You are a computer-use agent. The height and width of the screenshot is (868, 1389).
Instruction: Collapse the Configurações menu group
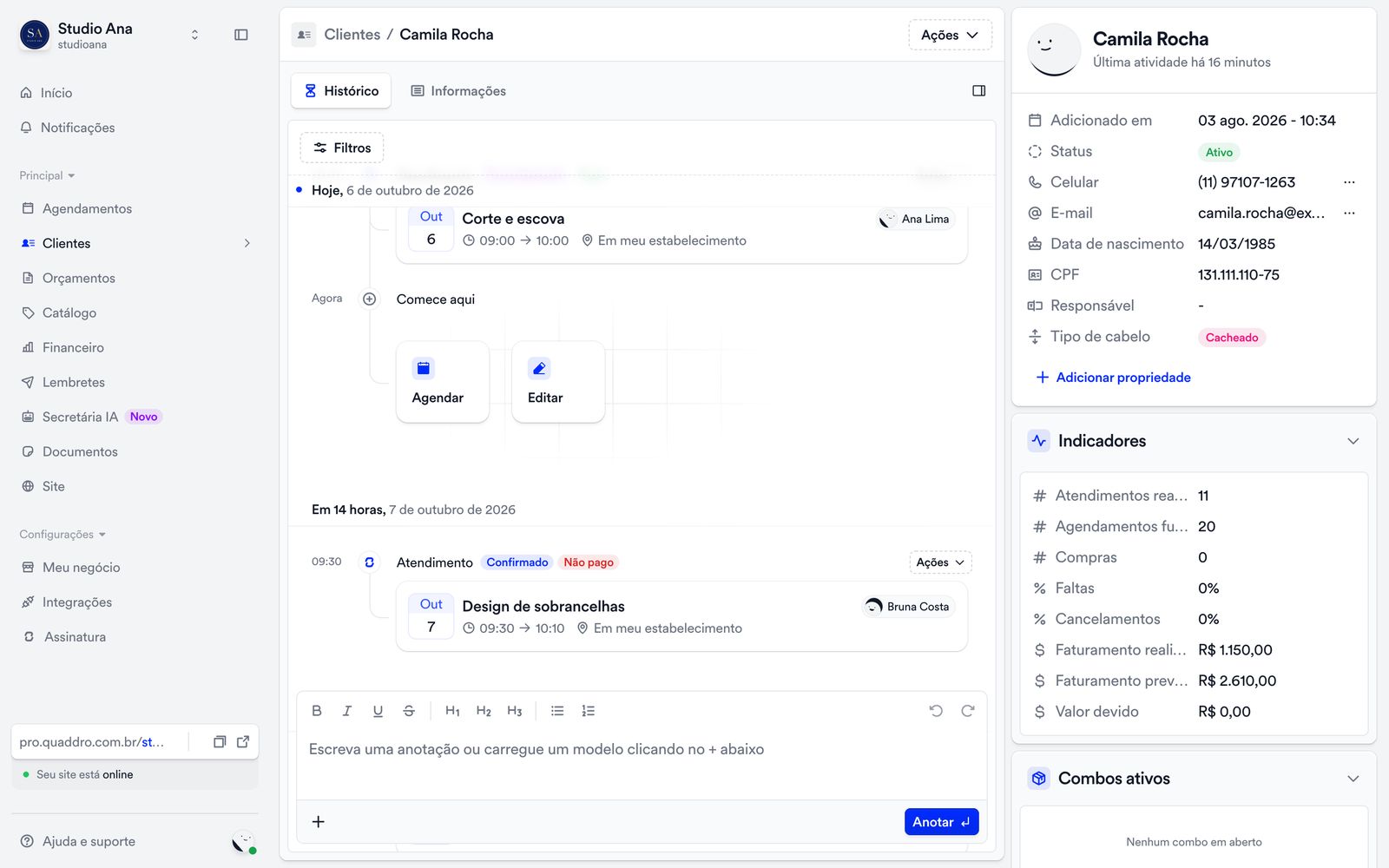tap(63, 535)
